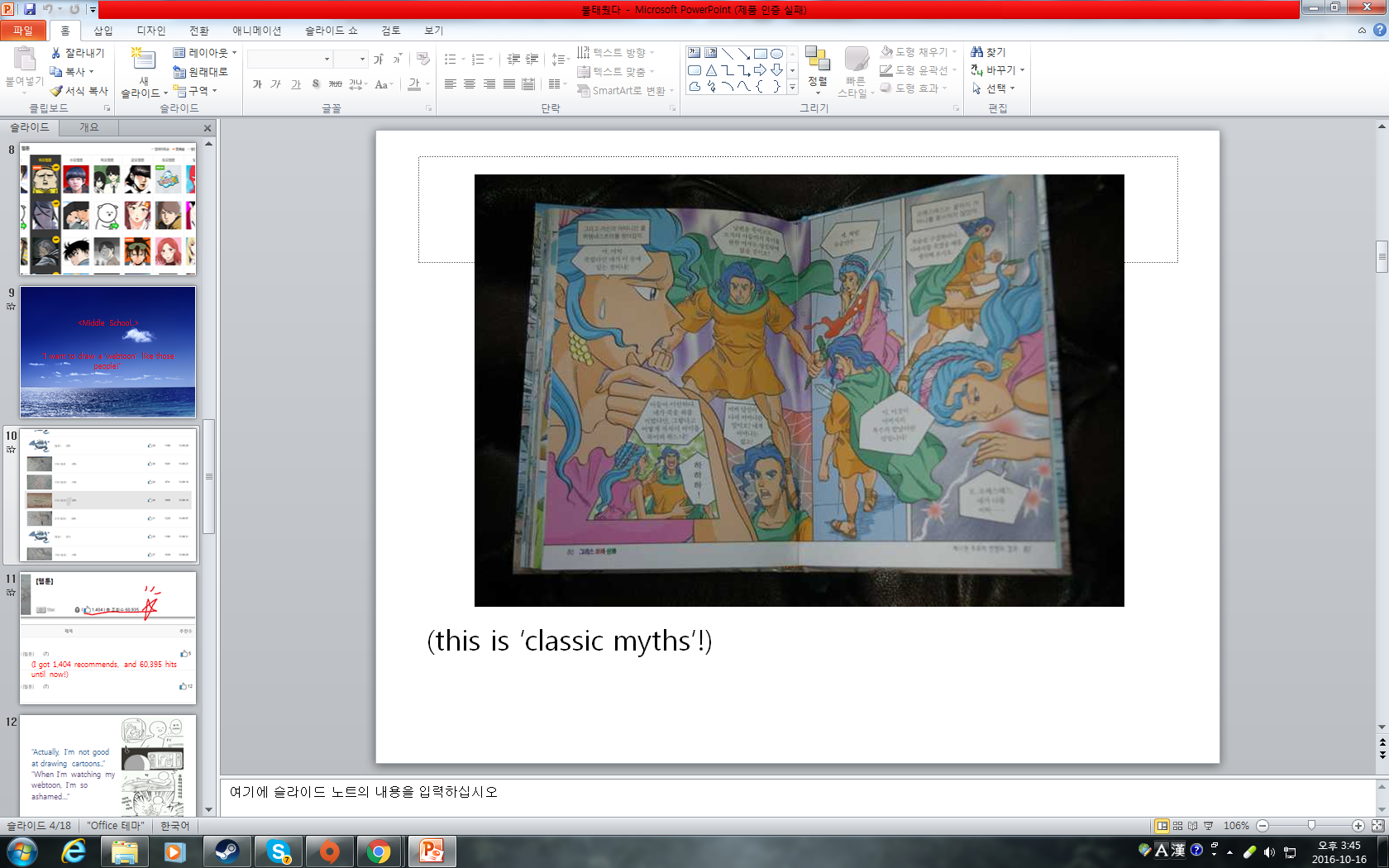The height and width of the screenshot is (868, 1389).
Task: Select the Format Painter (서식 복사) brush
Action: point(56,91)
